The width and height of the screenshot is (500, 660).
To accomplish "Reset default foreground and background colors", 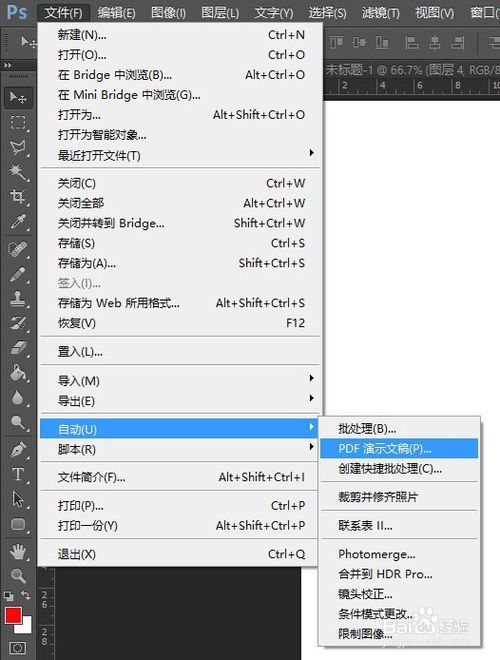I will point(8,596).
